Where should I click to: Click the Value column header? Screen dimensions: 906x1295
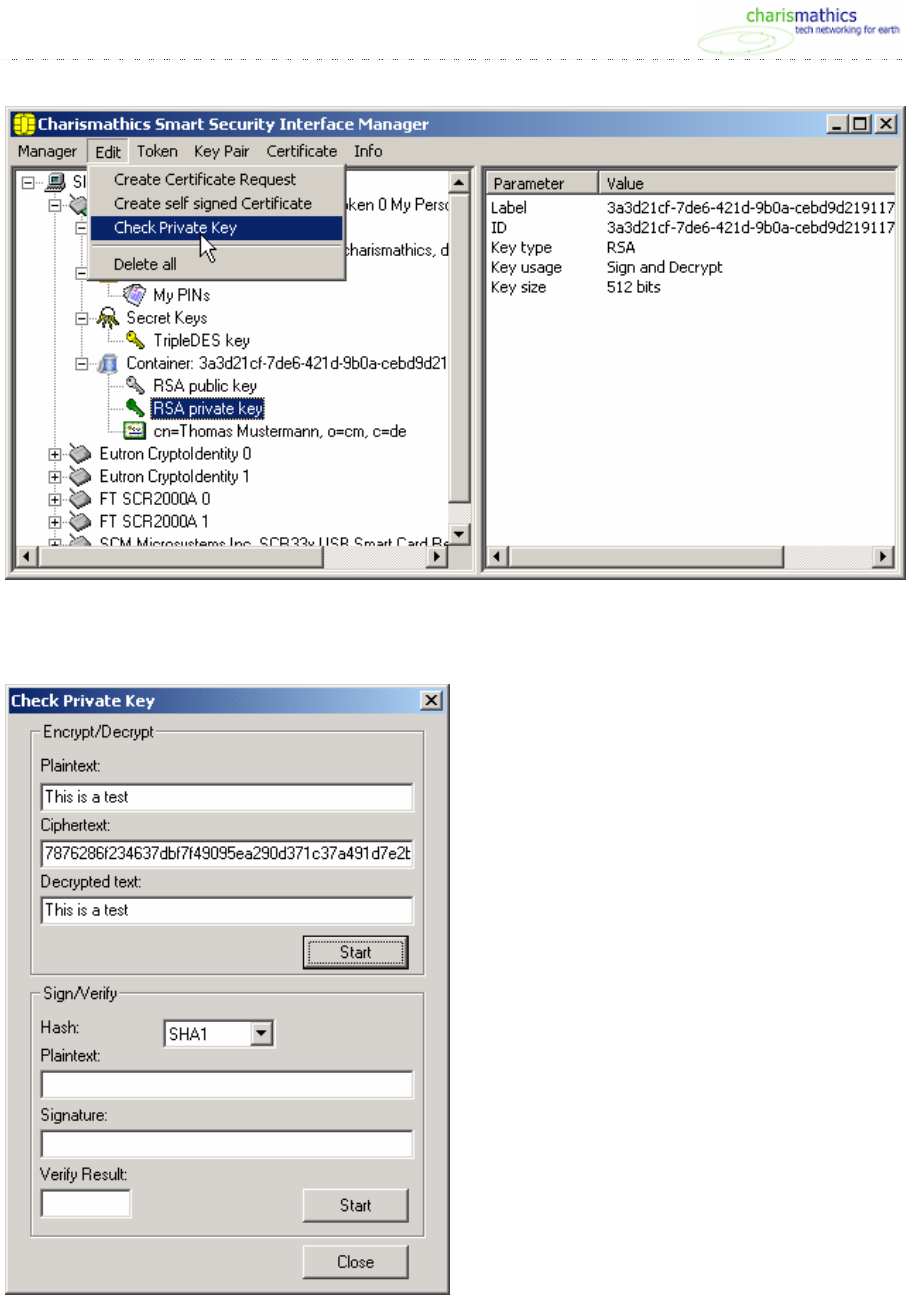(x=747, y=184)
